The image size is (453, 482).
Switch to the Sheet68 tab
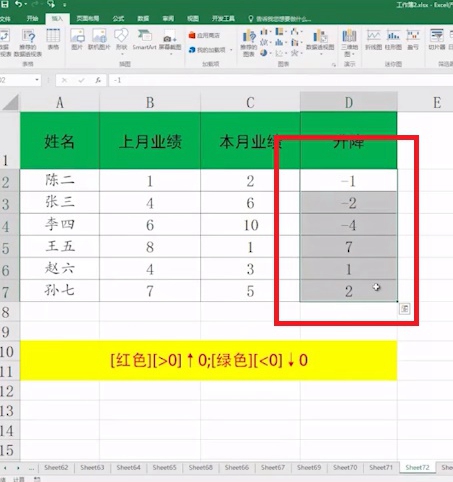tap(200, 468)
